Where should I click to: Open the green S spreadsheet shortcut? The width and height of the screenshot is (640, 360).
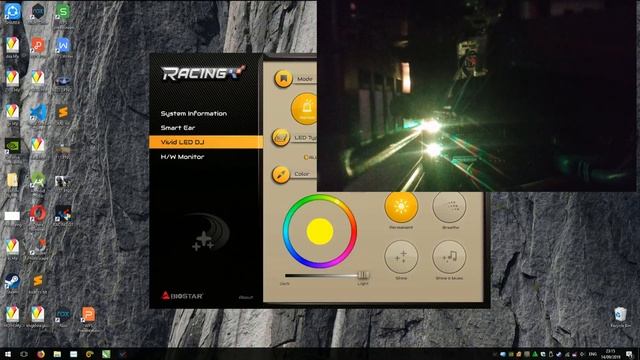pos(63,12)
